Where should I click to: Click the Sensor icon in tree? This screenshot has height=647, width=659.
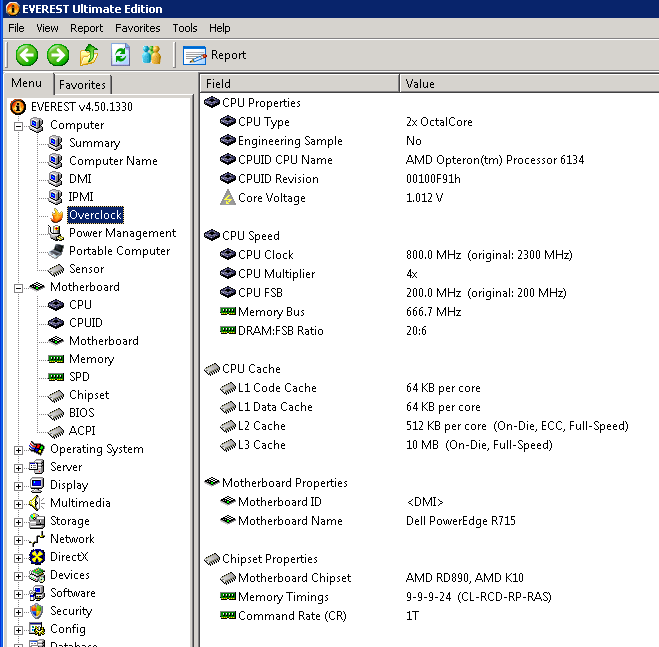pos(55,269)
